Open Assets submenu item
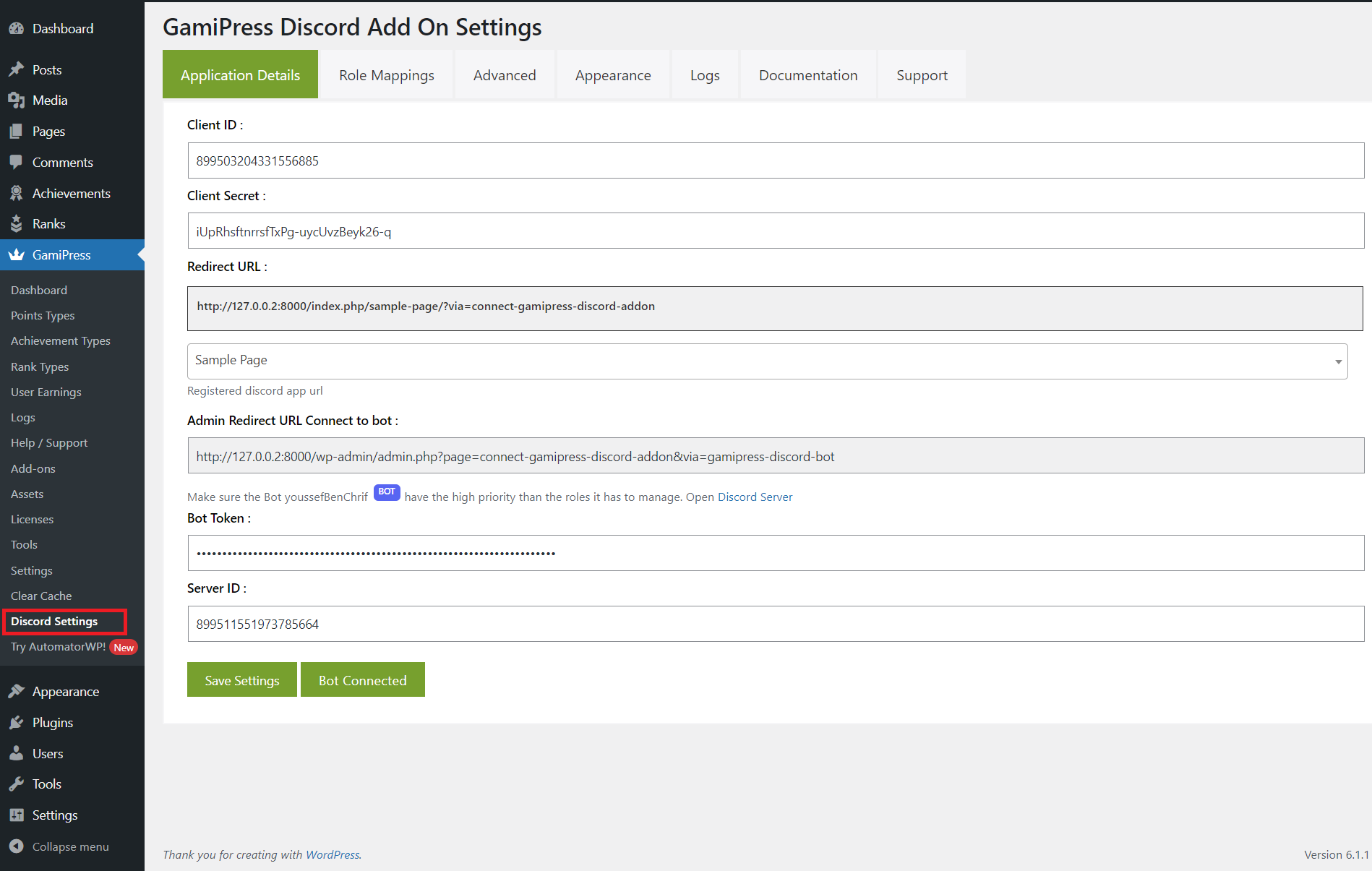The width and height of the screenshot is (1372, 871). coord(27,494)
